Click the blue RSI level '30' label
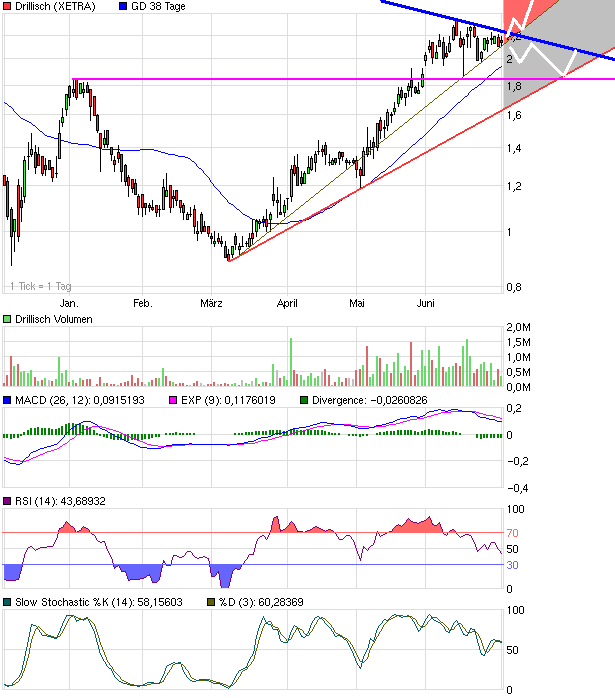 (x=513, y=565)
